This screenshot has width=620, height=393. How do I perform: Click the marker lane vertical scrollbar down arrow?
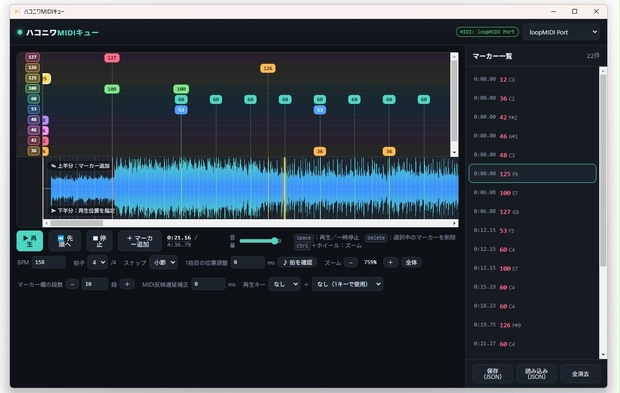454,153
